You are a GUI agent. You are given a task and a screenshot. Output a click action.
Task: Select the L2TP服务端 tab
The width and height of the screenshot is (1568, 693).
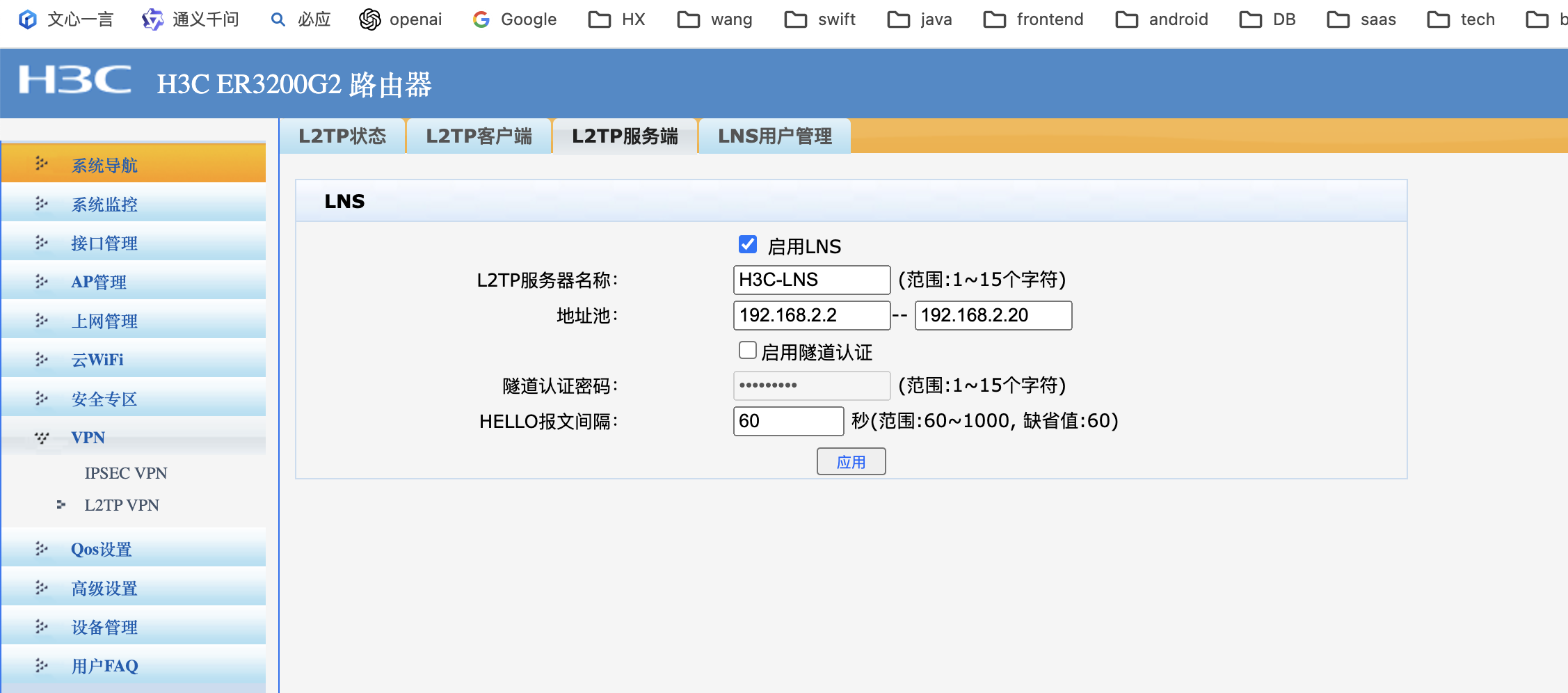[625, 136]
